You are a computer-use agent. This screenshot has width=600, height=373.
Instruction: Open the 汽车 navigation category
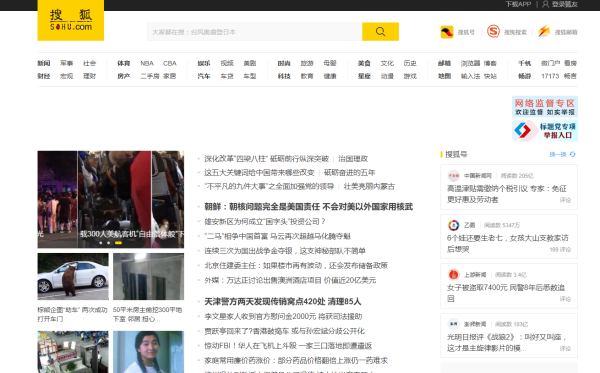pyautogui.click(x=204, y=76)
